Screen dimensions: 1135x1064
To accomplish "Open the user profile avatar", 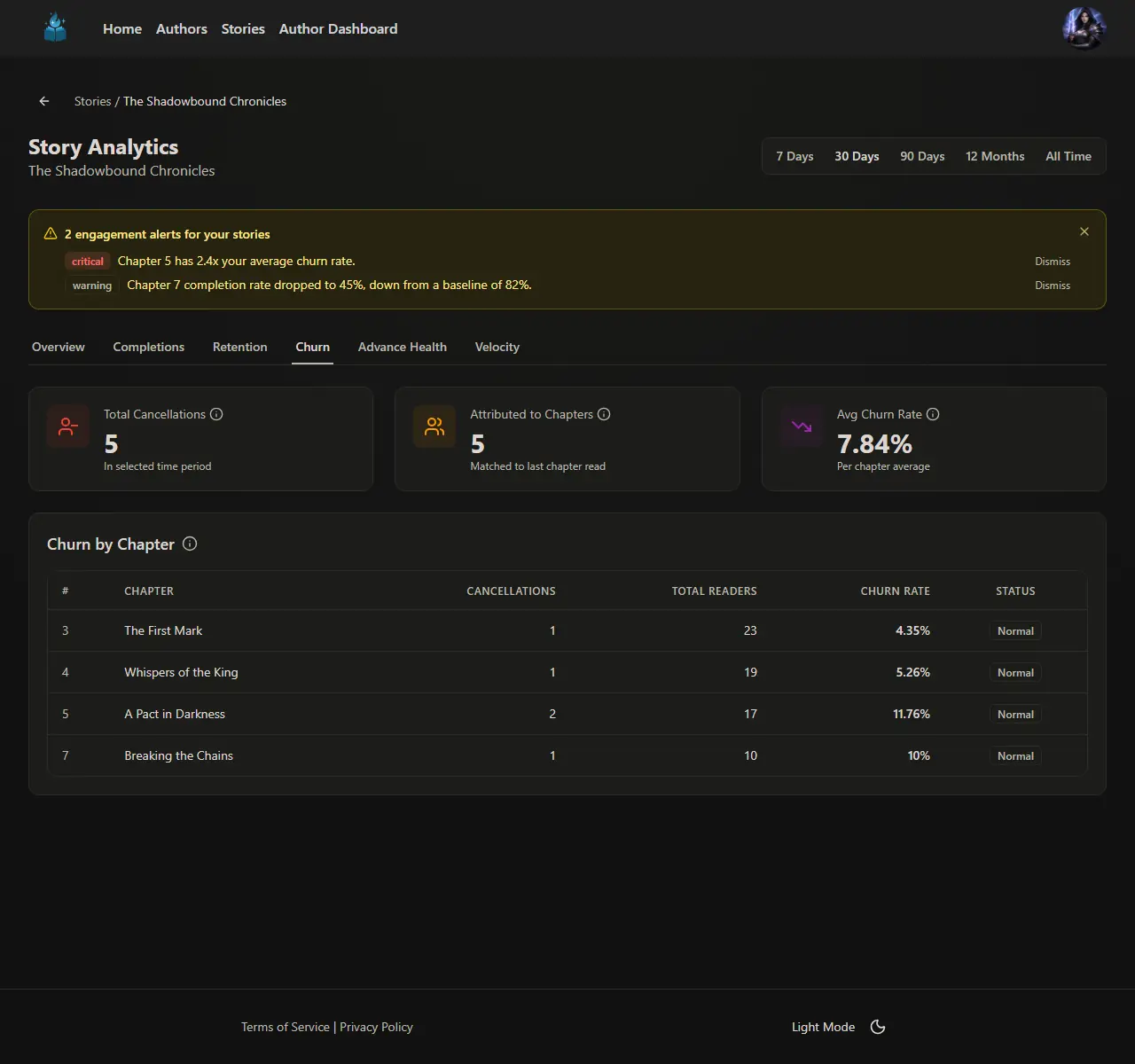I will [1084, 28].
